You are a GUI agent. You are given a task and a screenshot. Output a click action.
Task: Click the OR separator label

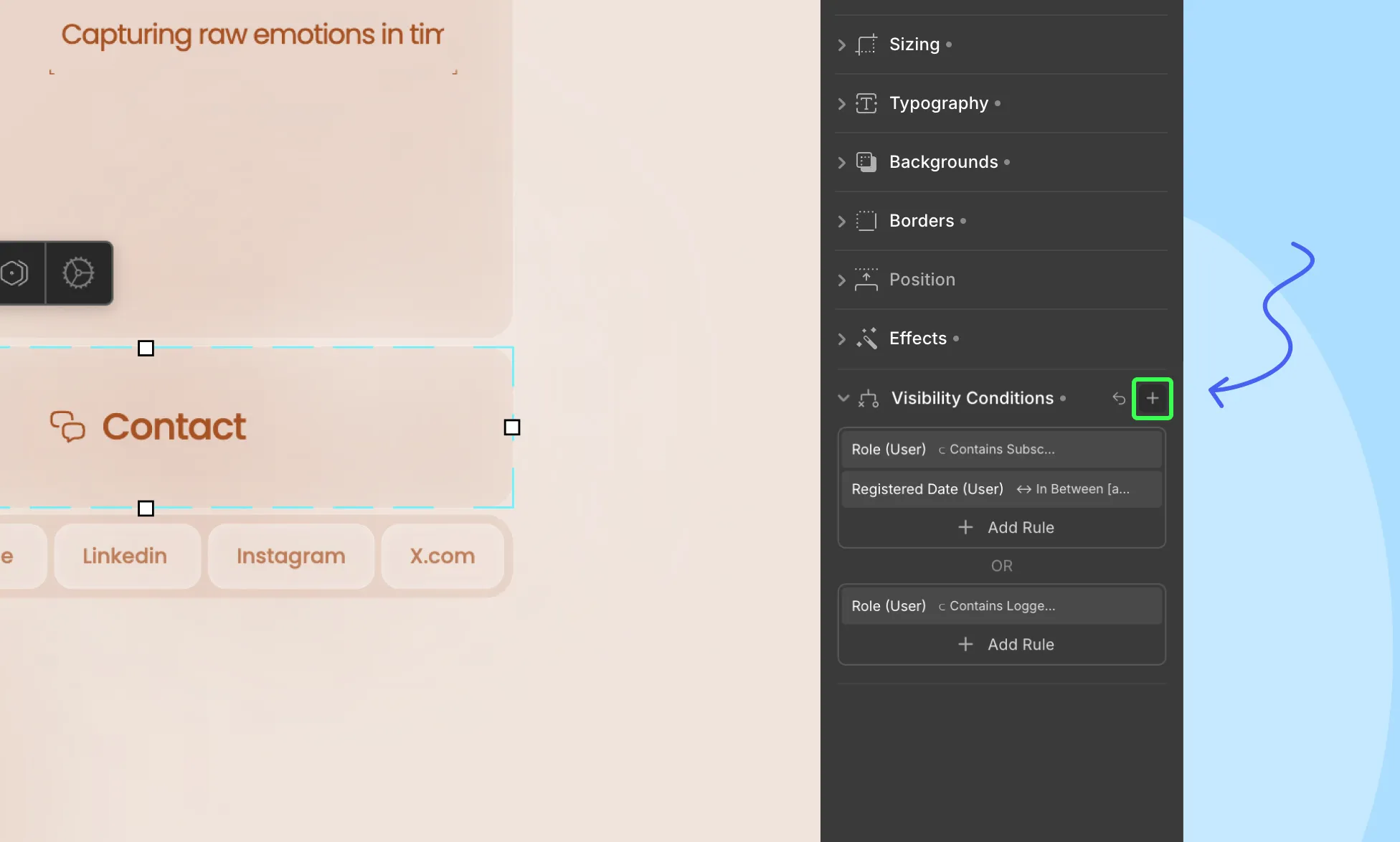(1002, 567)
